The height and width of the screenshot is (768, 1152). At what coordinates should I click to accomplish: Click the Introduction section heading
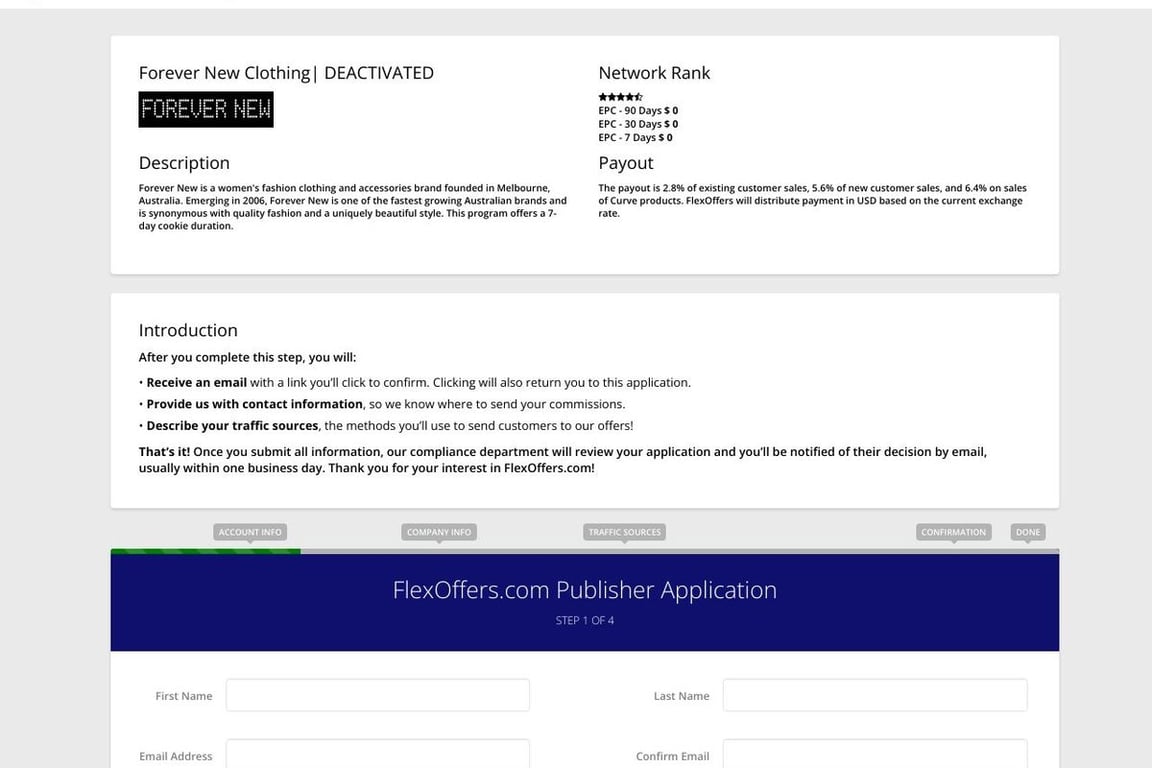(x=188, y=330)
